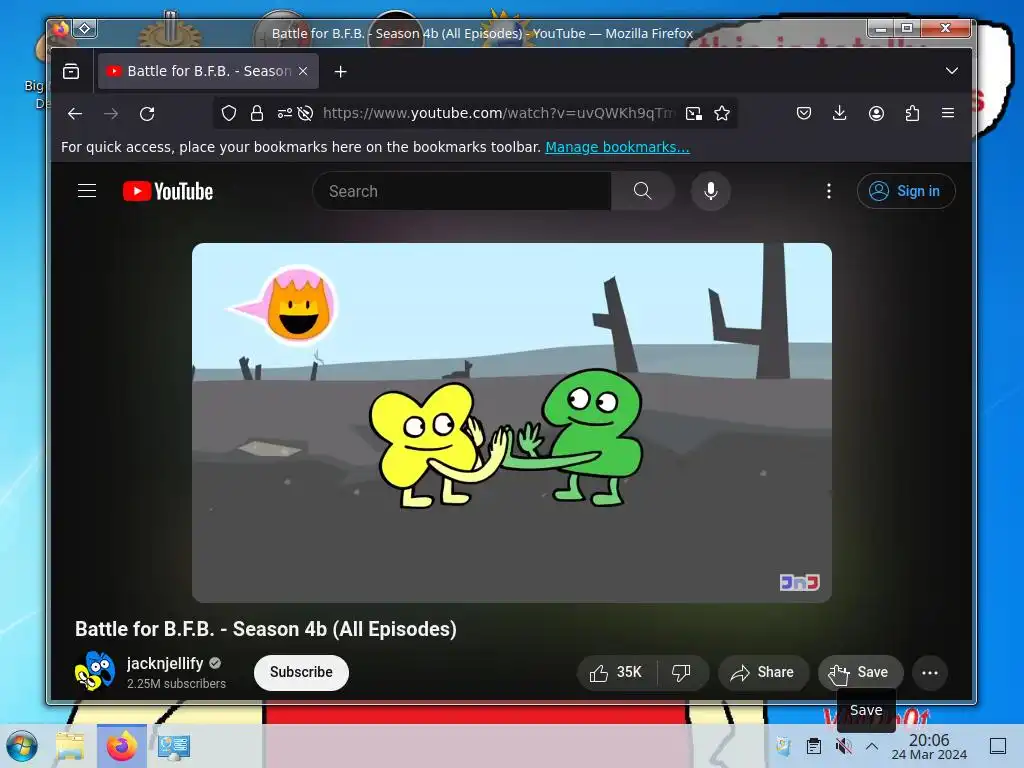The image size is (1024, 768).
Task: Expand the list all tabs chevron
Action: pyautogui.click(x=952, y=71)
